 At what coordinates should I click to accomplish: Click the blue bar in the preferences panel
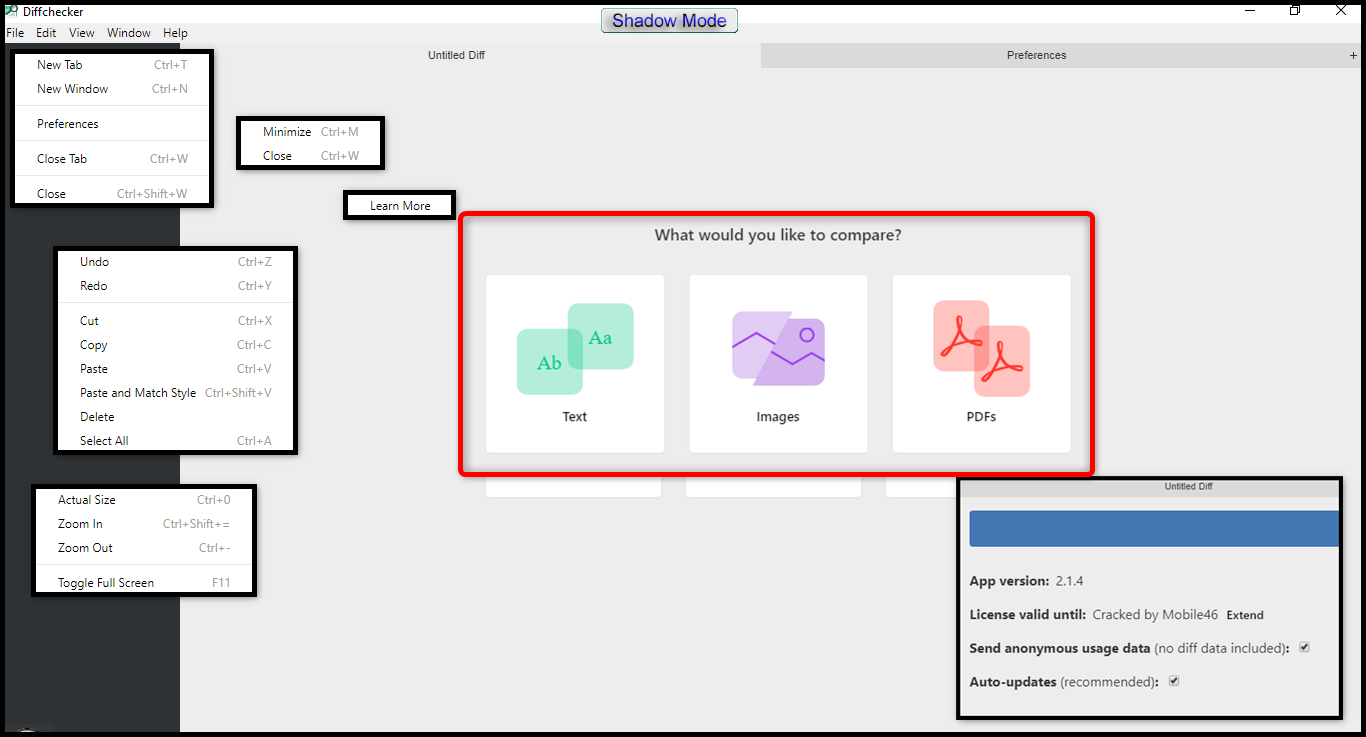[1154, 529]
